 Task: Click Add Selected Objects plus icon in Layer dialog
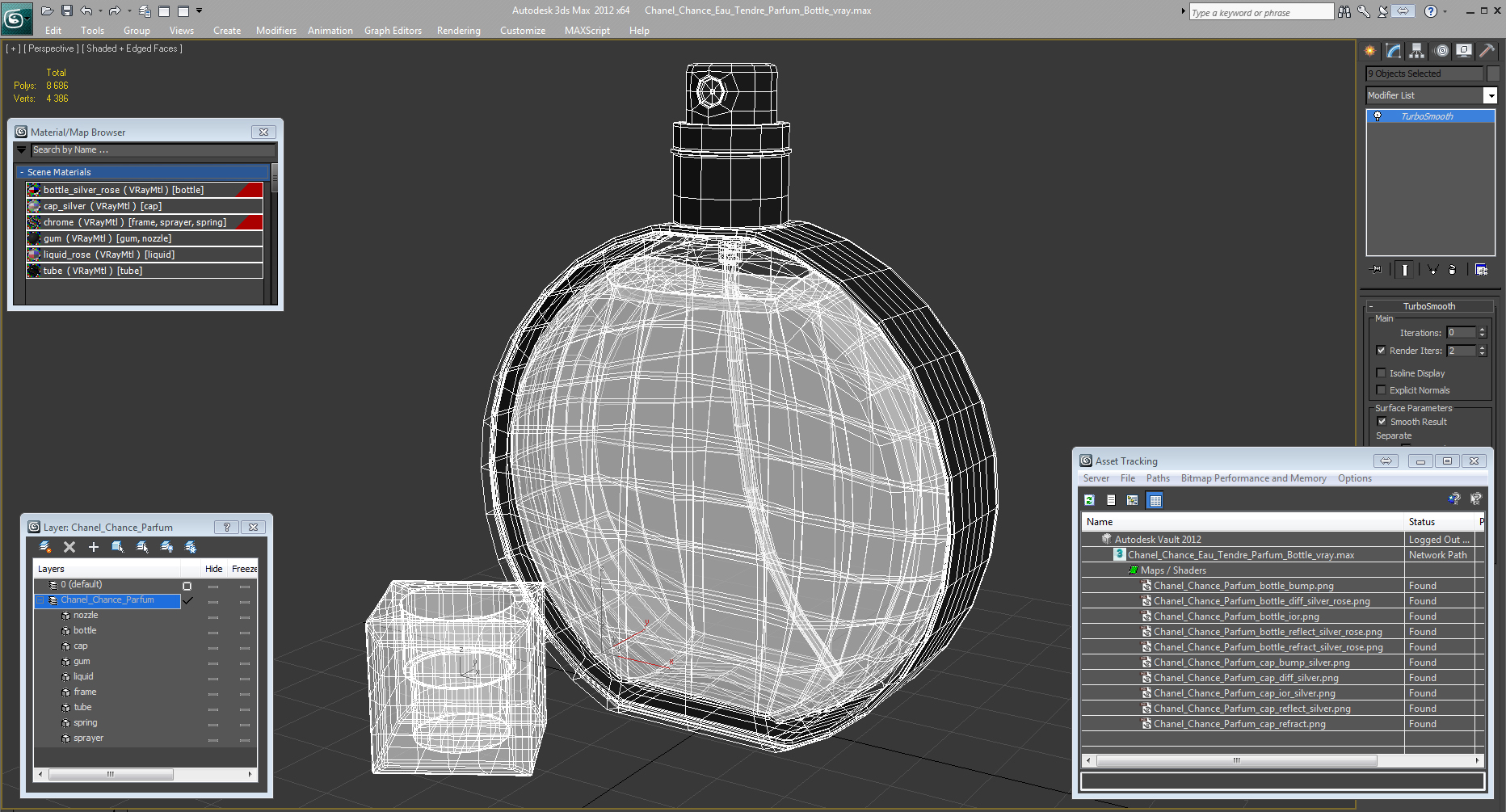[94, 547]
